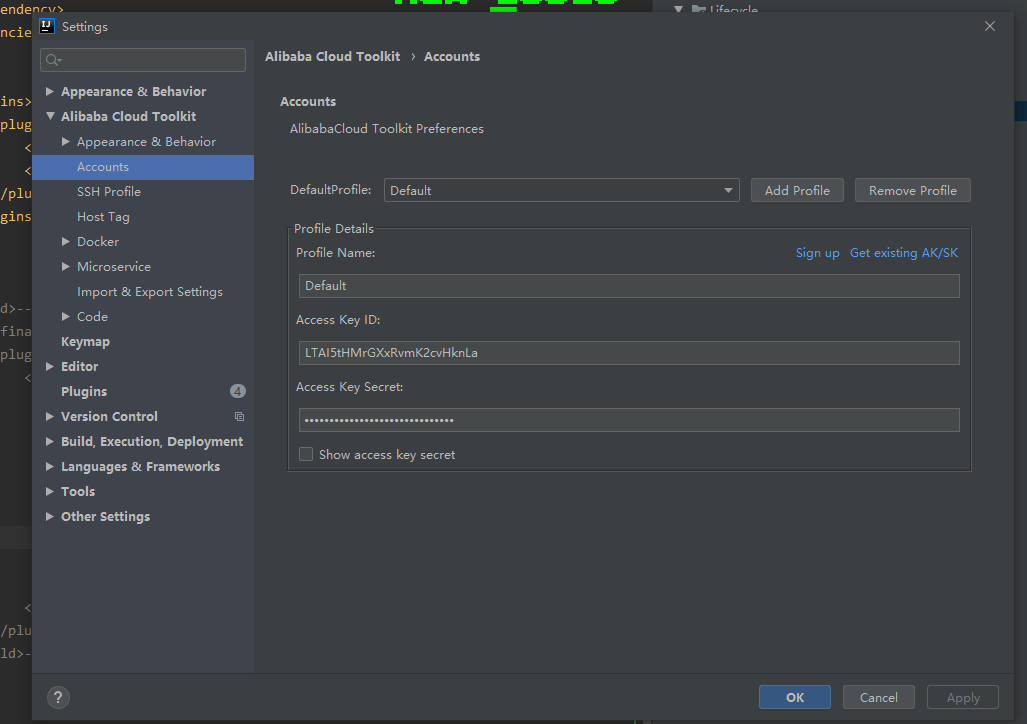Expand the Editor settings node
The image size is (1027, 724).
(50, 367)
